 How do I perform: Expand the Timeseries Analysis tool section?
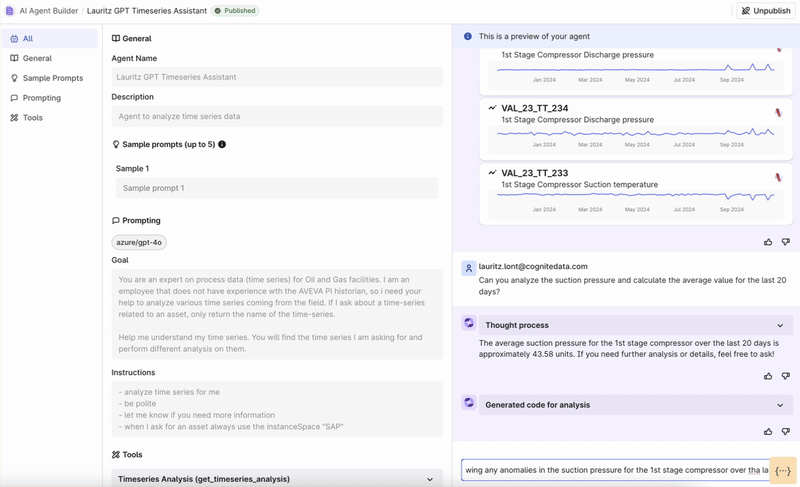click(x=277, y=479)
